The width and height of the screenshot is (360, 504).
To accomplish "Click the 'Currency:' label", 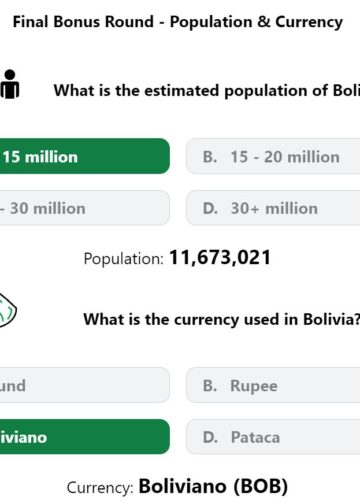I will [x=100, y=488].
